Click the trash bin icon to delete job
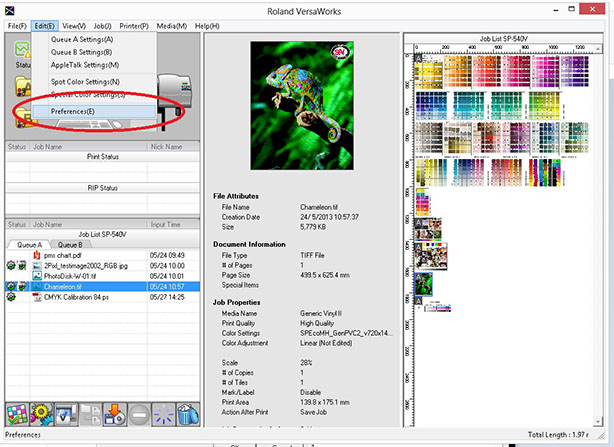Viewport: 614px width, 447px height. pos(186,412)
